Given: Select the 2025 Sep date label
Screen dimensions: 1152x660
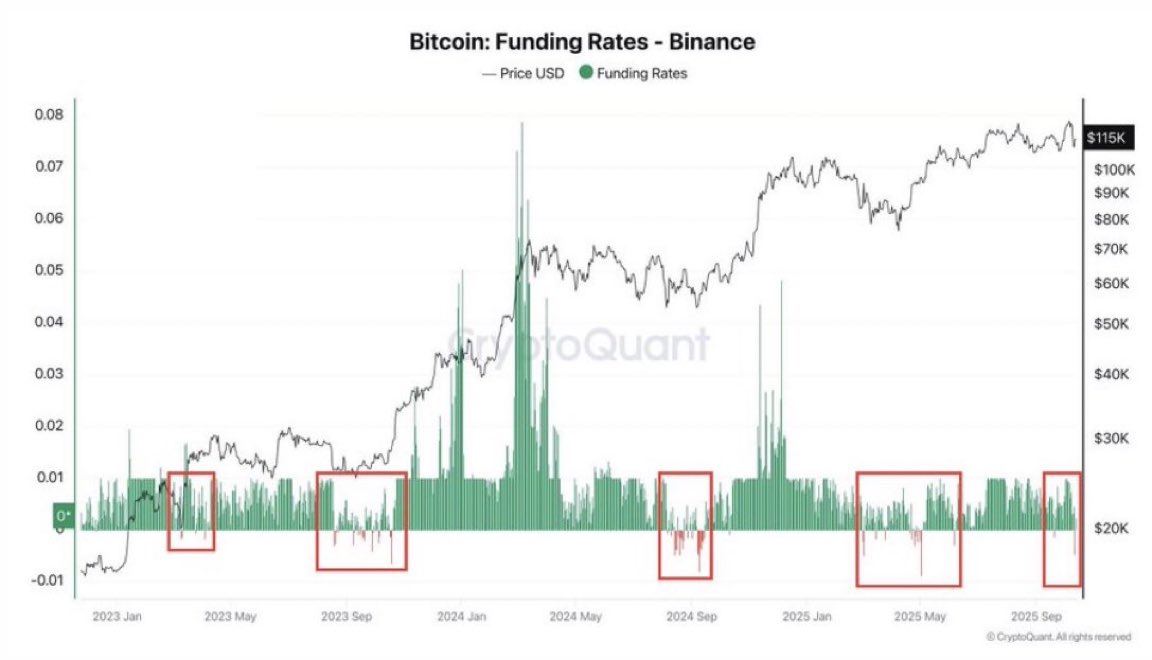Looking at the screenshot, I should tap(1039, 617).
